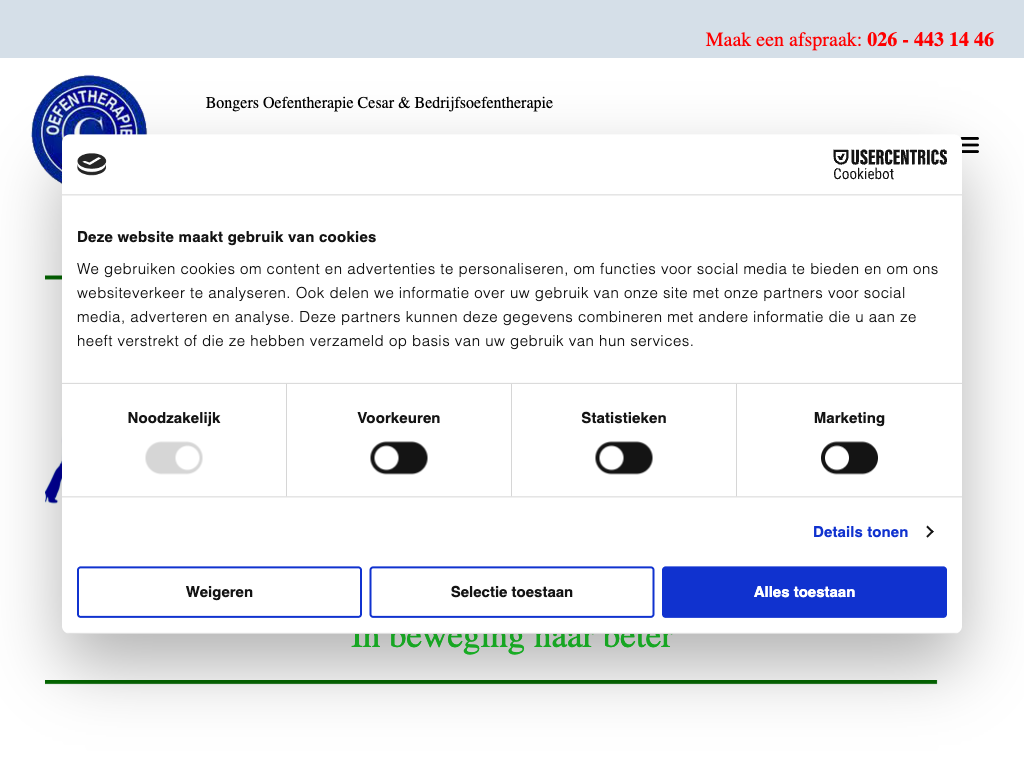This screenshot has width=1024, height=768.
Task: Click the Voorkeuren category label
Action: click(399, 418)
